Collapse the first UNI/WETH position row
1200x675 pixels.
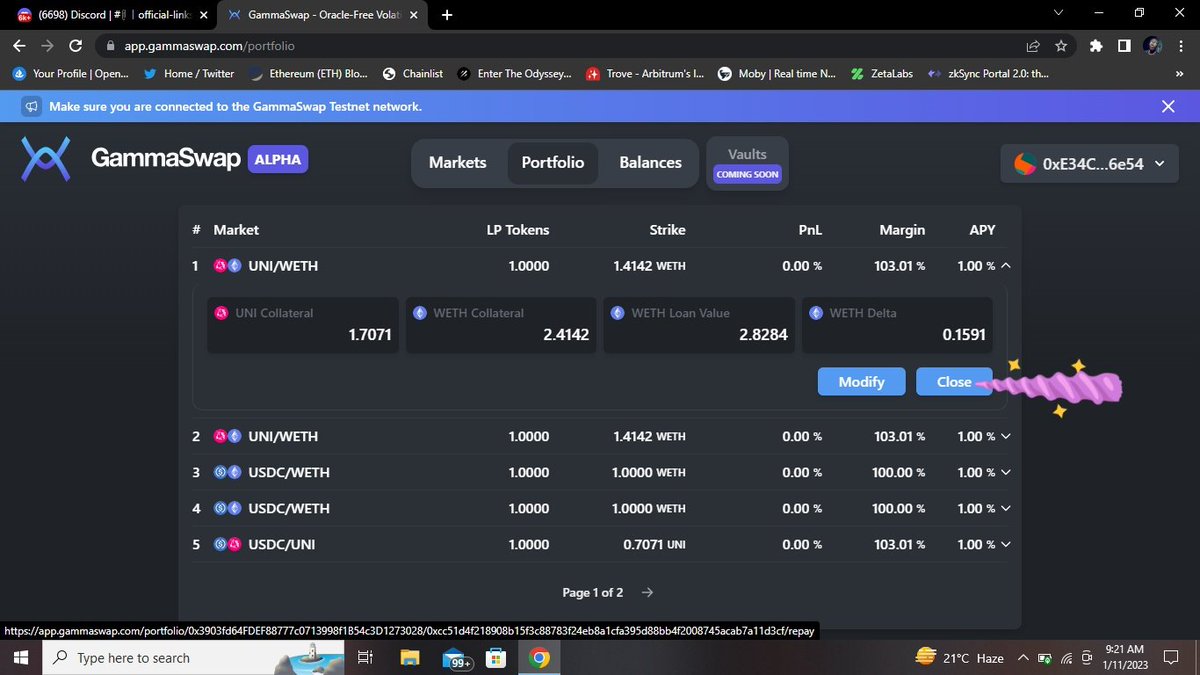click(1005, 266)
